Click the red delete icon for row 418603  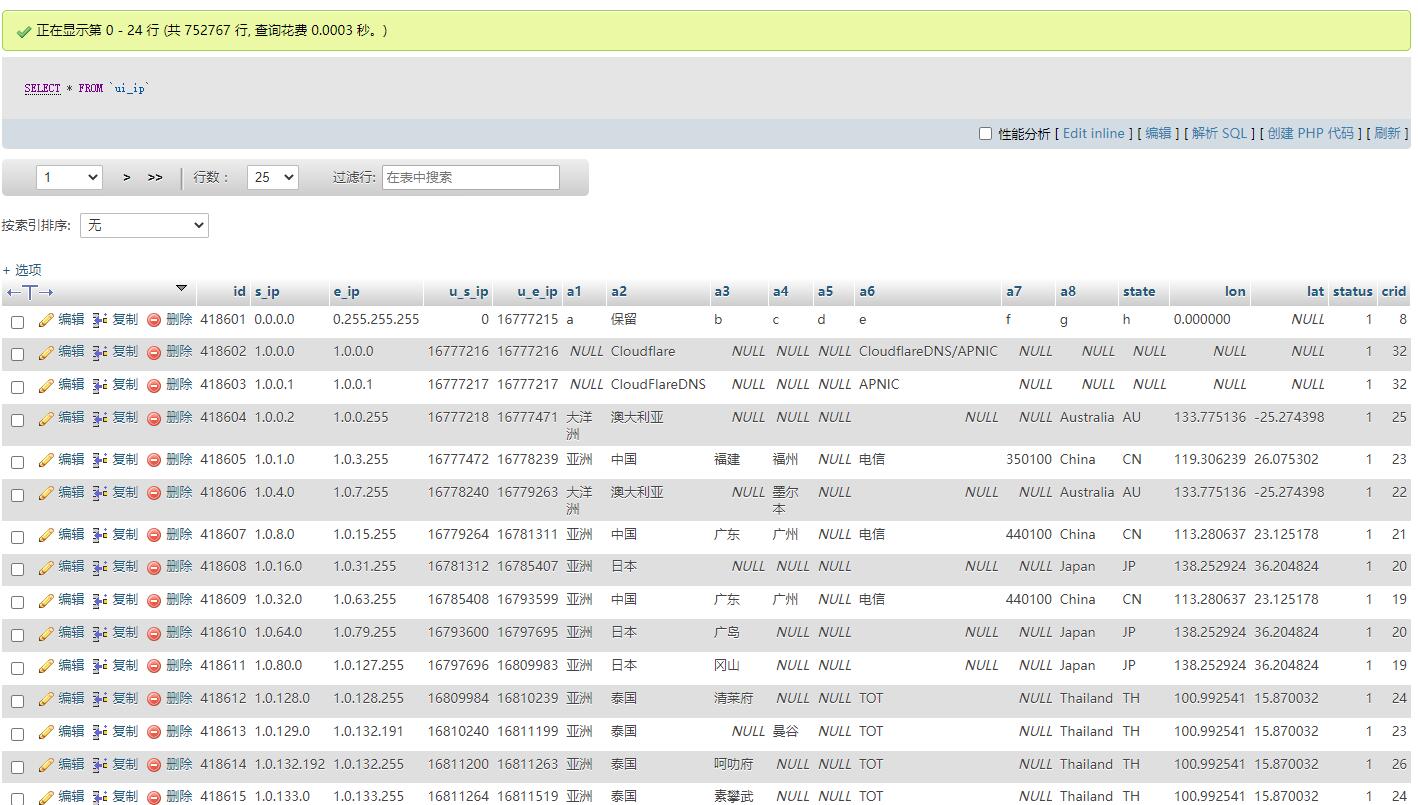154,386
